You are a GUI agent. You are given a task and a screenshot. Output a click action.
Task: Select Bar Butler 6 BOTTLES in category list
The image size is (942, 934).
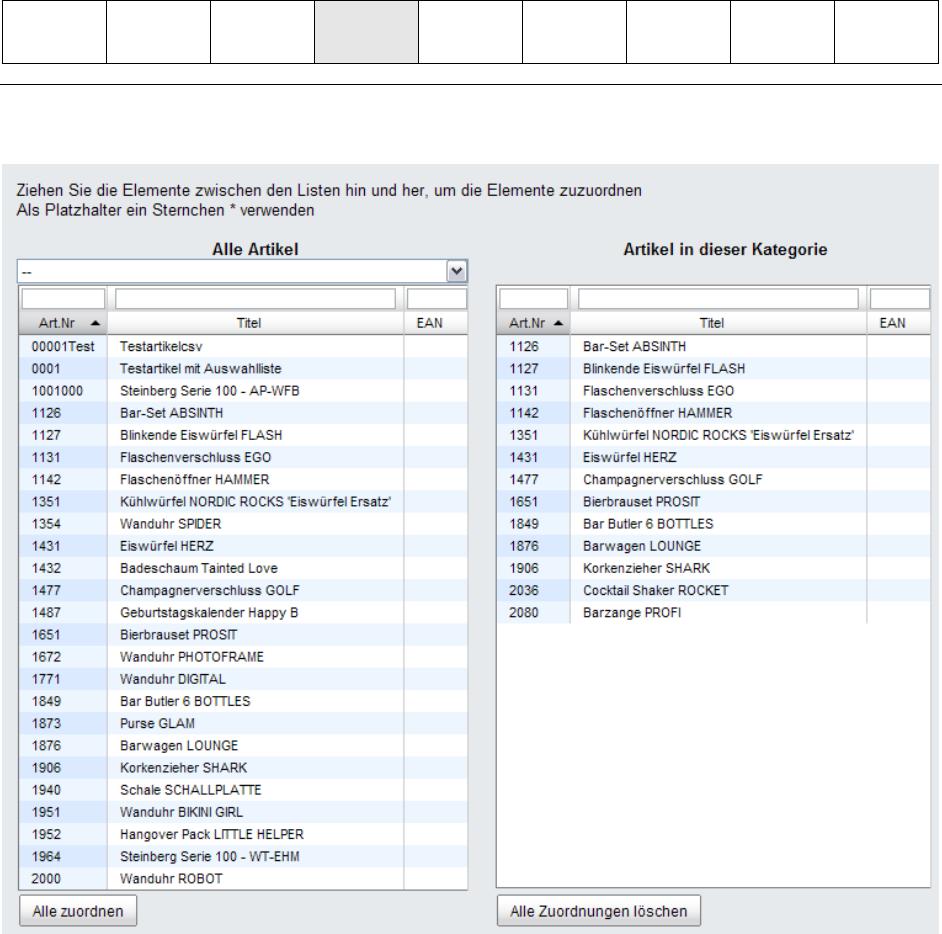714,524
